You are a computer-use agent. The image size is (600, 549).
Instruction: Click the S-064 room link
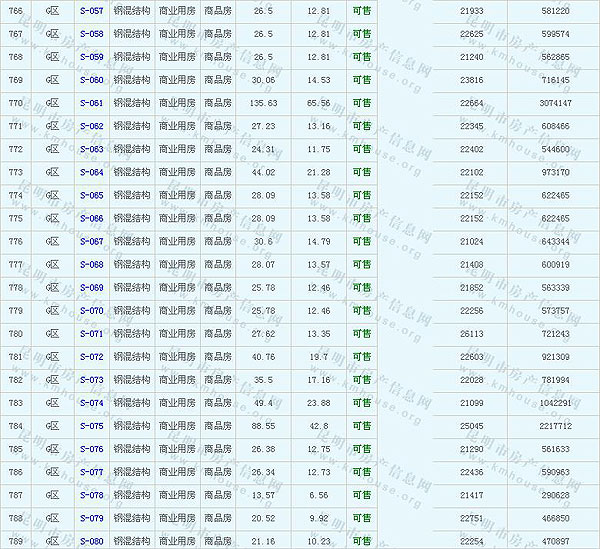pos(91,172)
